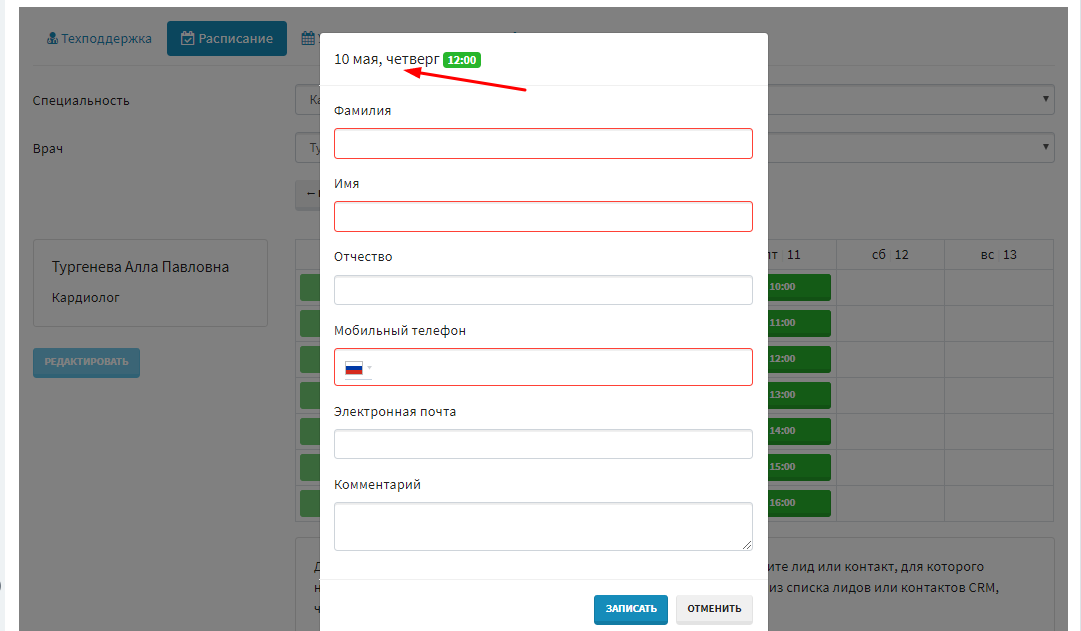
Task: Click the green 12:00 time badge
Action: click(462, 60)
